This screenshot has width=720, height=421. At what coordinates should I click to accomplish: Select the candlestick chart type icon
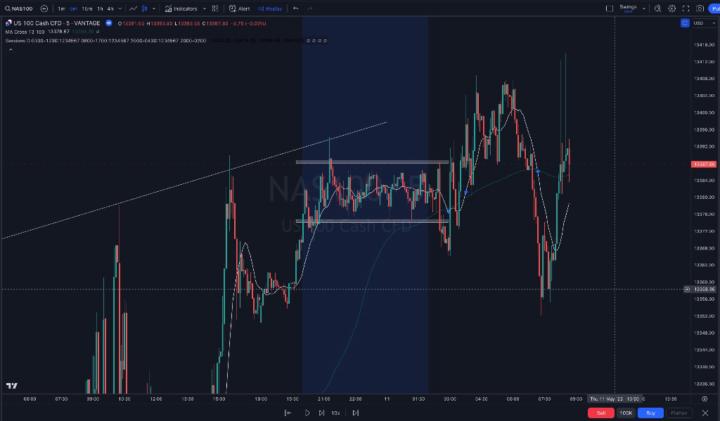click(145, 8)
